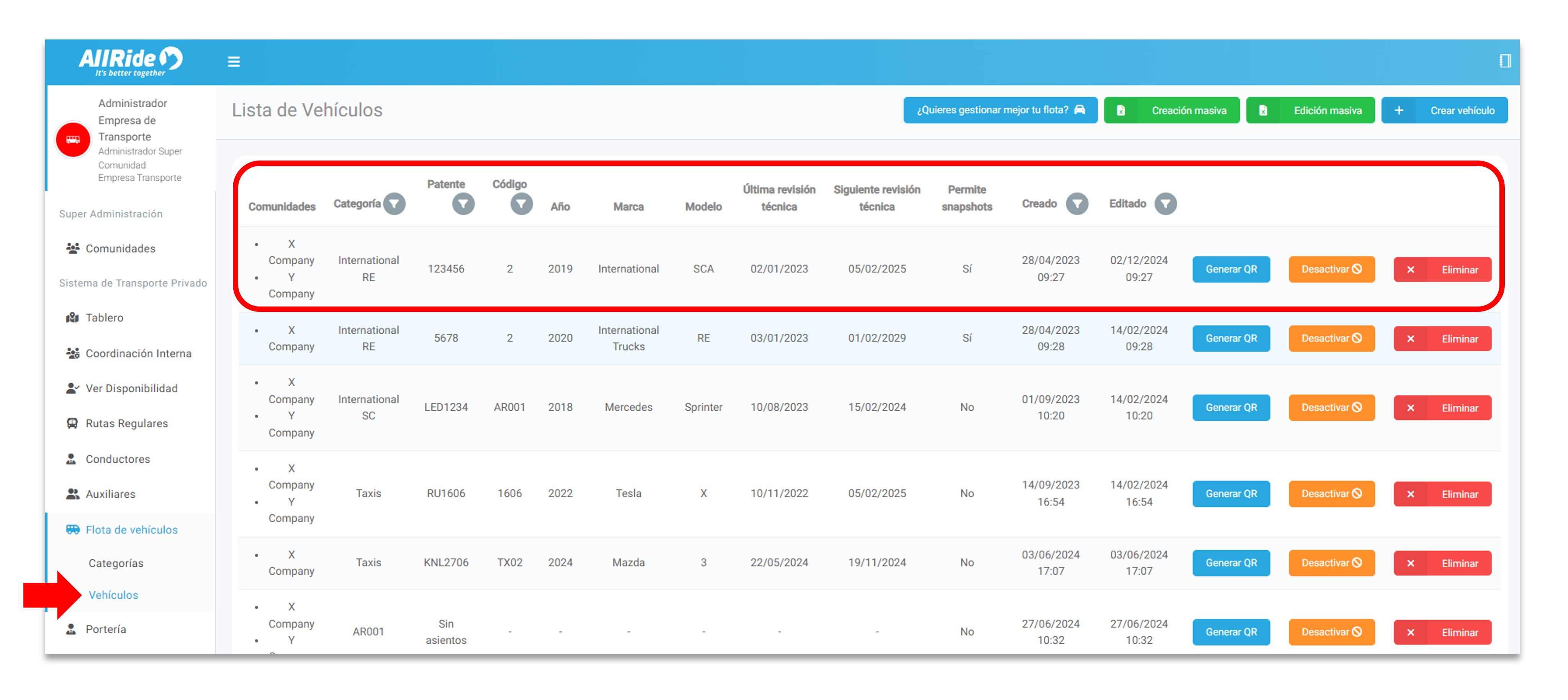The image size is (1568, 700).
Task: Open the Comunidades sidebar item
Action: 120,248
